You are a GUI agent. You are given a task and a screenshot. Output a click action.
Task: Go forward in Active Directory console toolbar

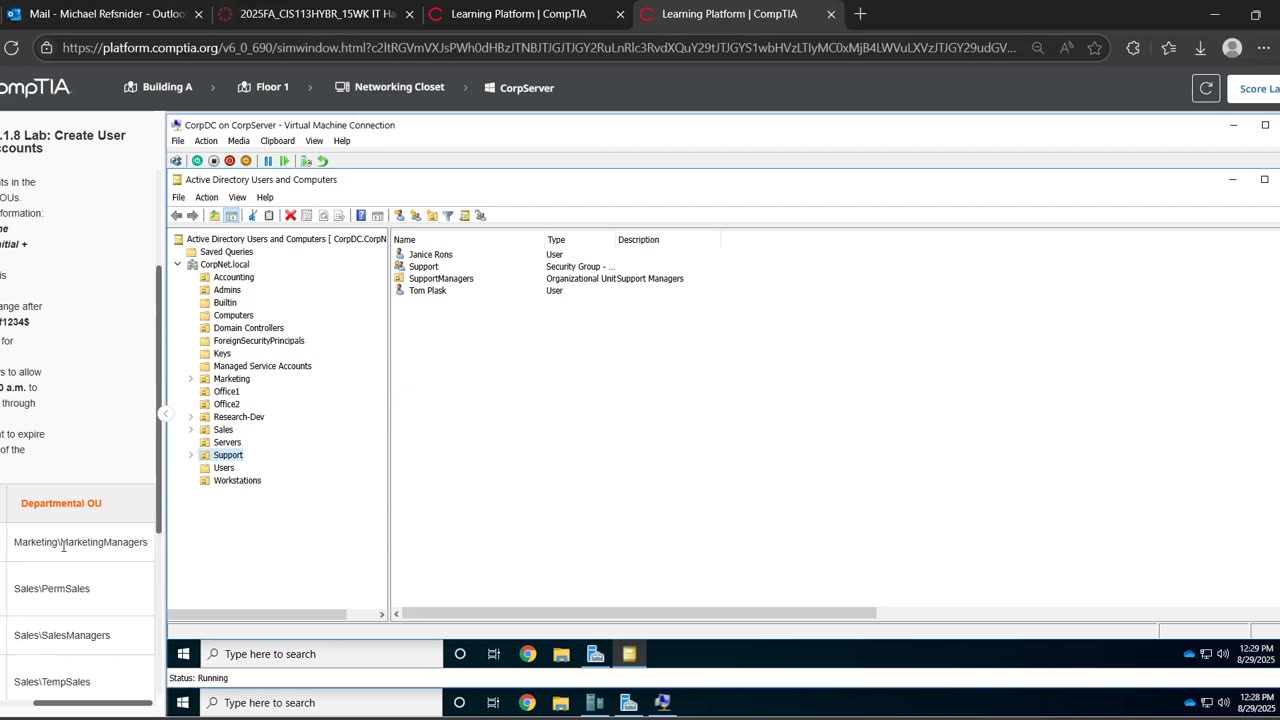pos(192,215)
